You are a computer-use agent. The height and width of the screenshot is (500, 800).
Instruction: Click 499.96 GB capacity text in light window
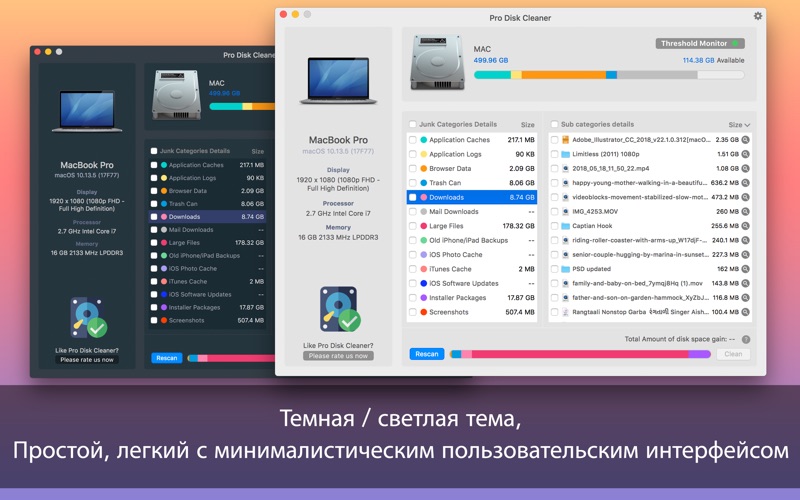(491, 60)
